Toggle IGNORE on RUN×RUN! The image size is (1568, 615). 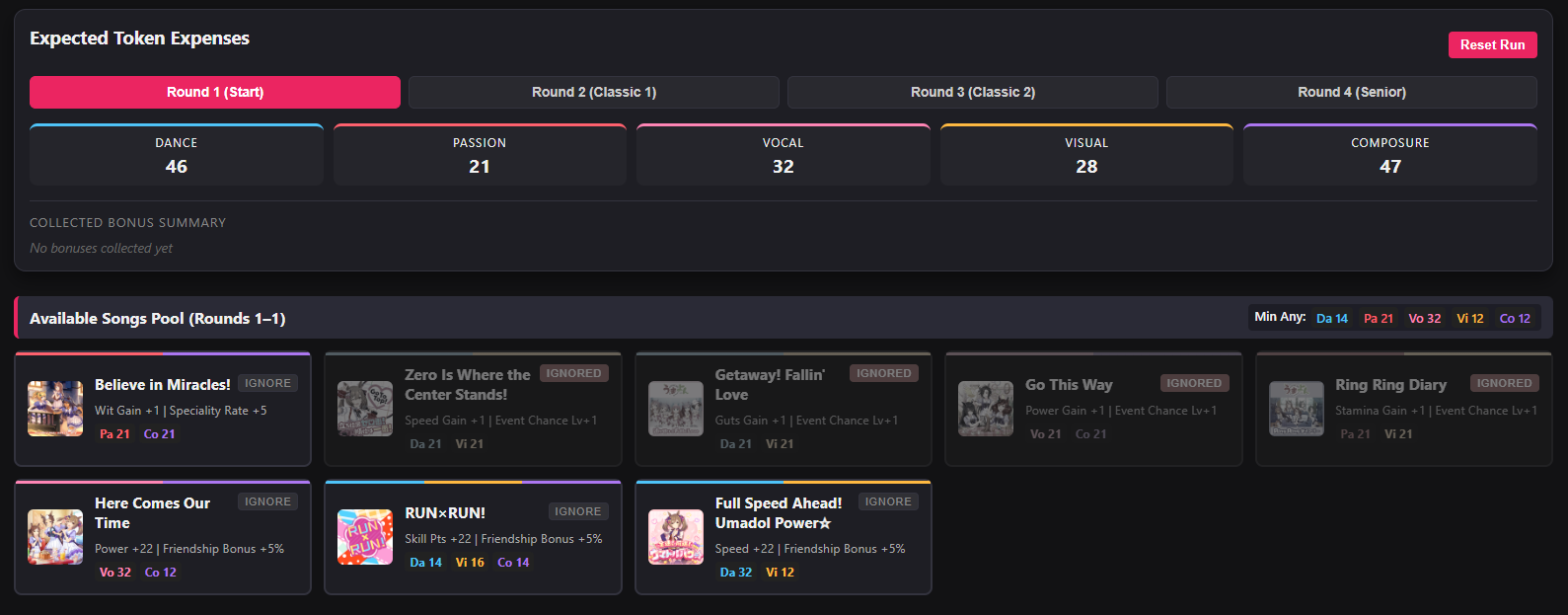[578, 511]
